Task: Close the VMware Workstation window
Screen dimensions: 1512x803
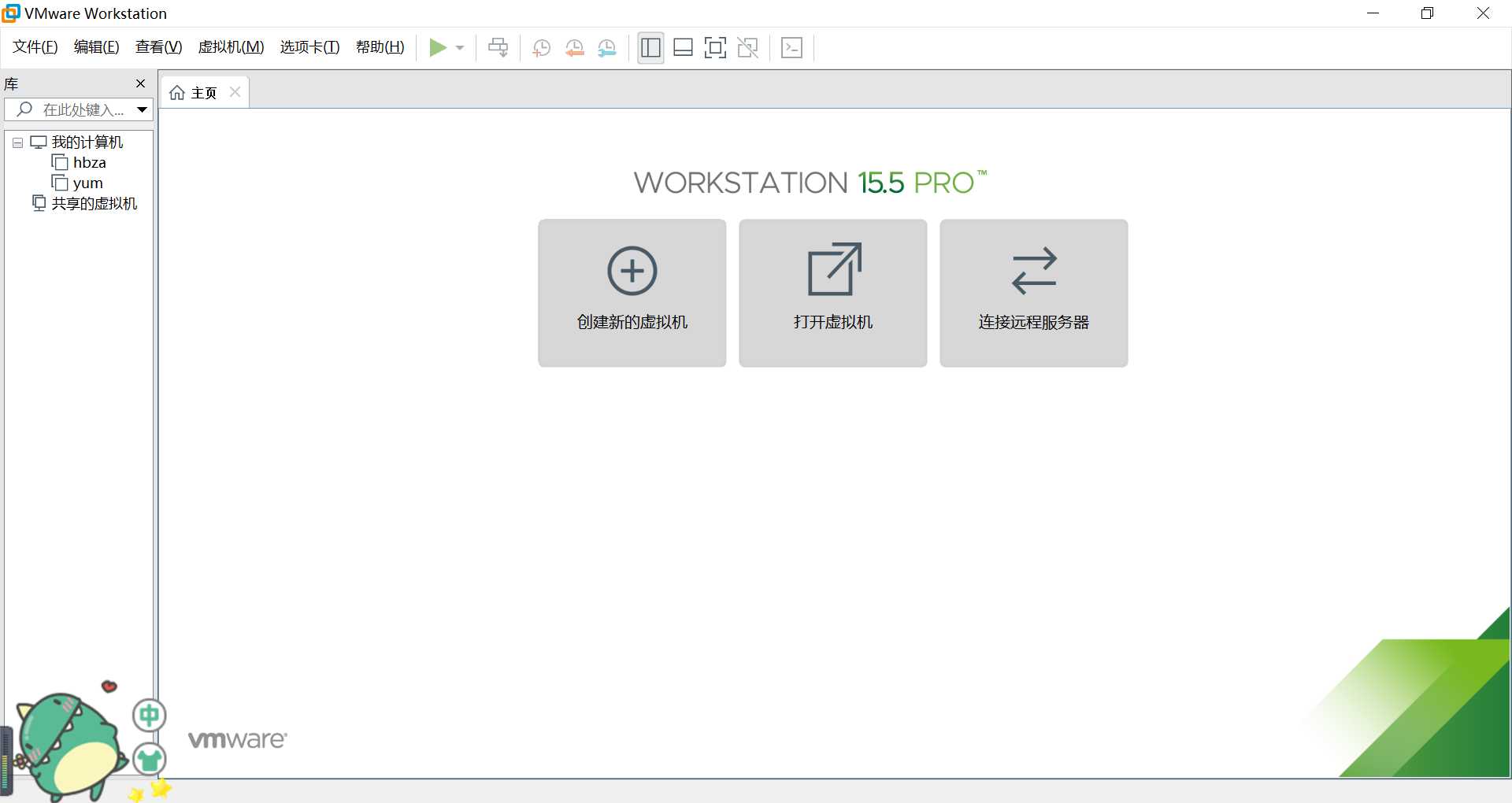Action: point(1483,13)
